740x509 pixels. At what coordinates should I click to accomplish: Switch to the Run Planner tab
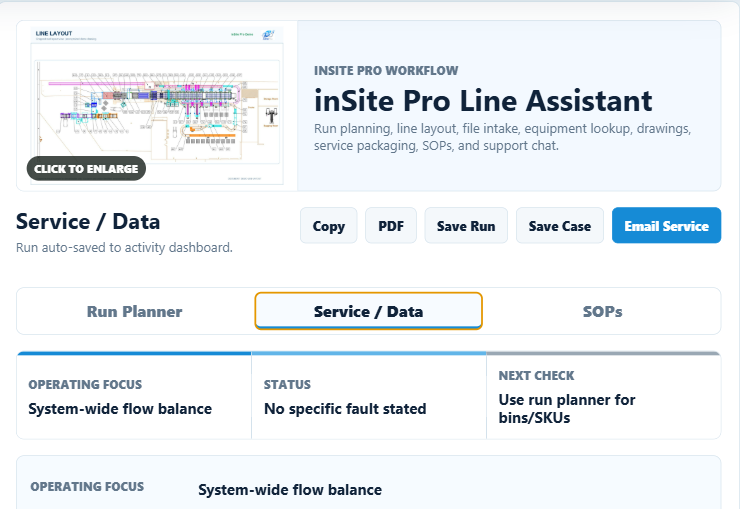(135, 311)
